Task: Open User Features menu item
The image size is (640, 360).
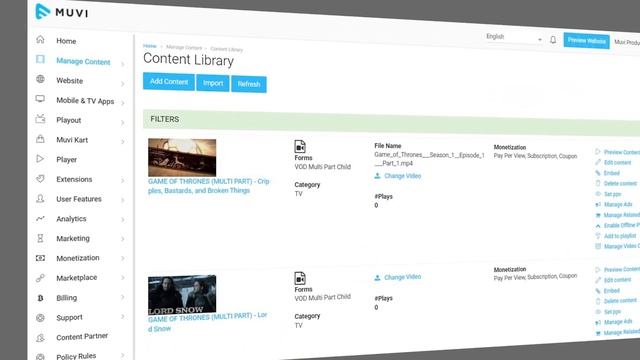Action: (79, 199)
